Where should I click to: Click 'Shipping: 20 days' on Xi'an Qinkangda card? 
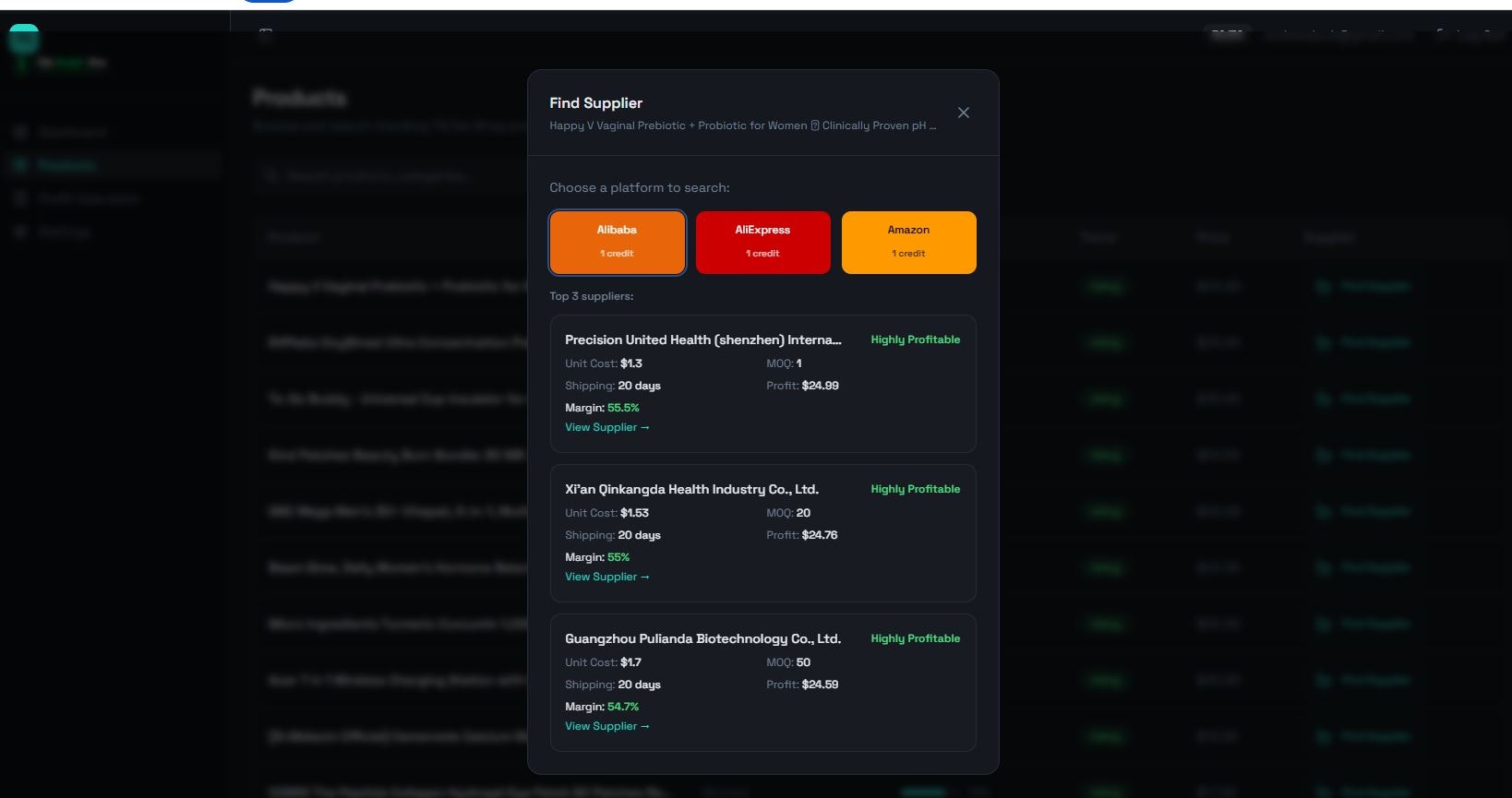click(x=613, y=535)
